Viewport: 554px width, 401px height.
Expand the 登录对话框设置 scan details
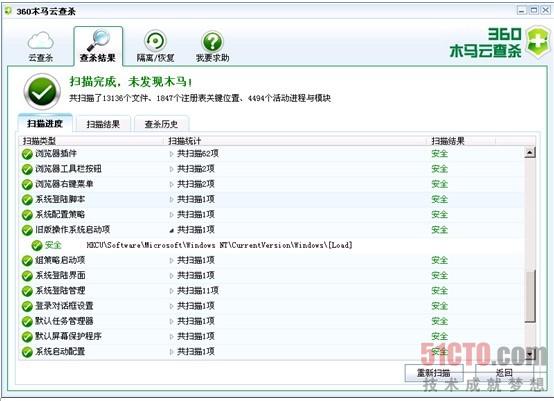[171, 306]
